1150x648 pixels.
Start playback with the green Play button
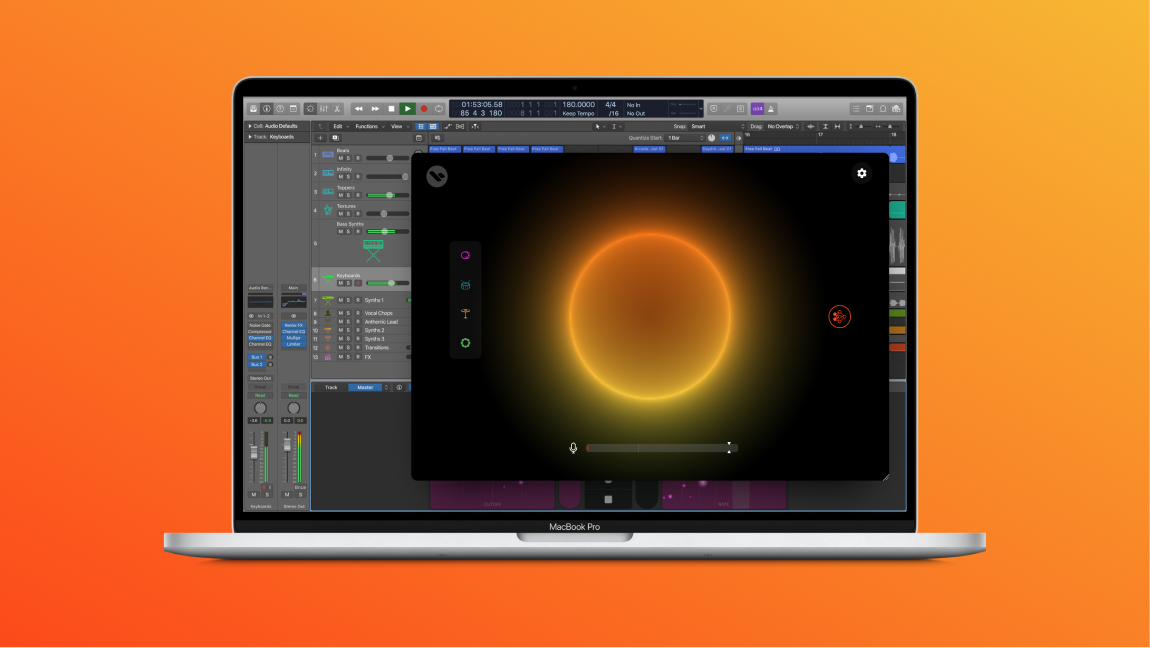click(x=407, y=108)
